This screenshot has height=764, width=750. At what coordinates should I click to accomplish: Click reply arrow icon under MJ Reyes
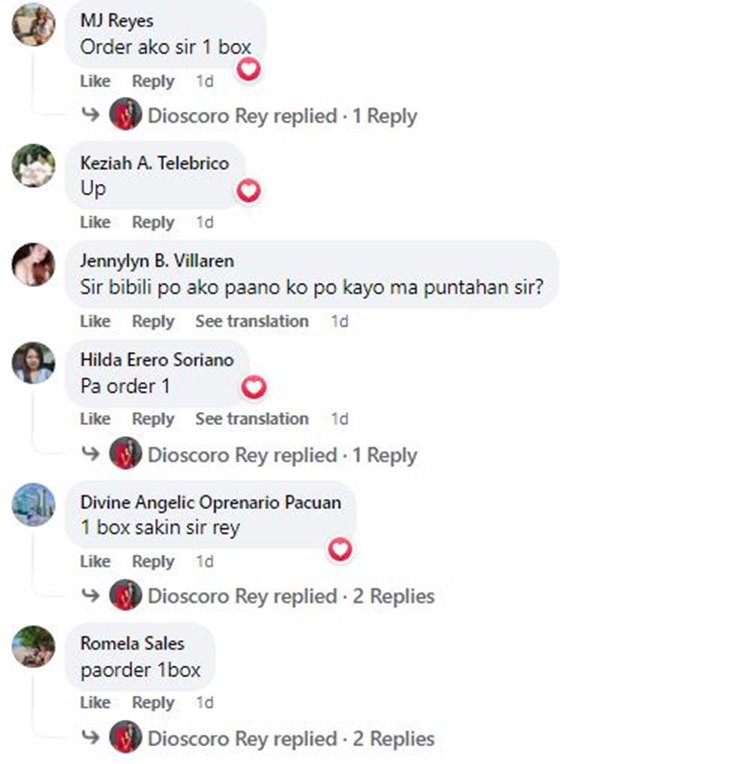(91, 115)
